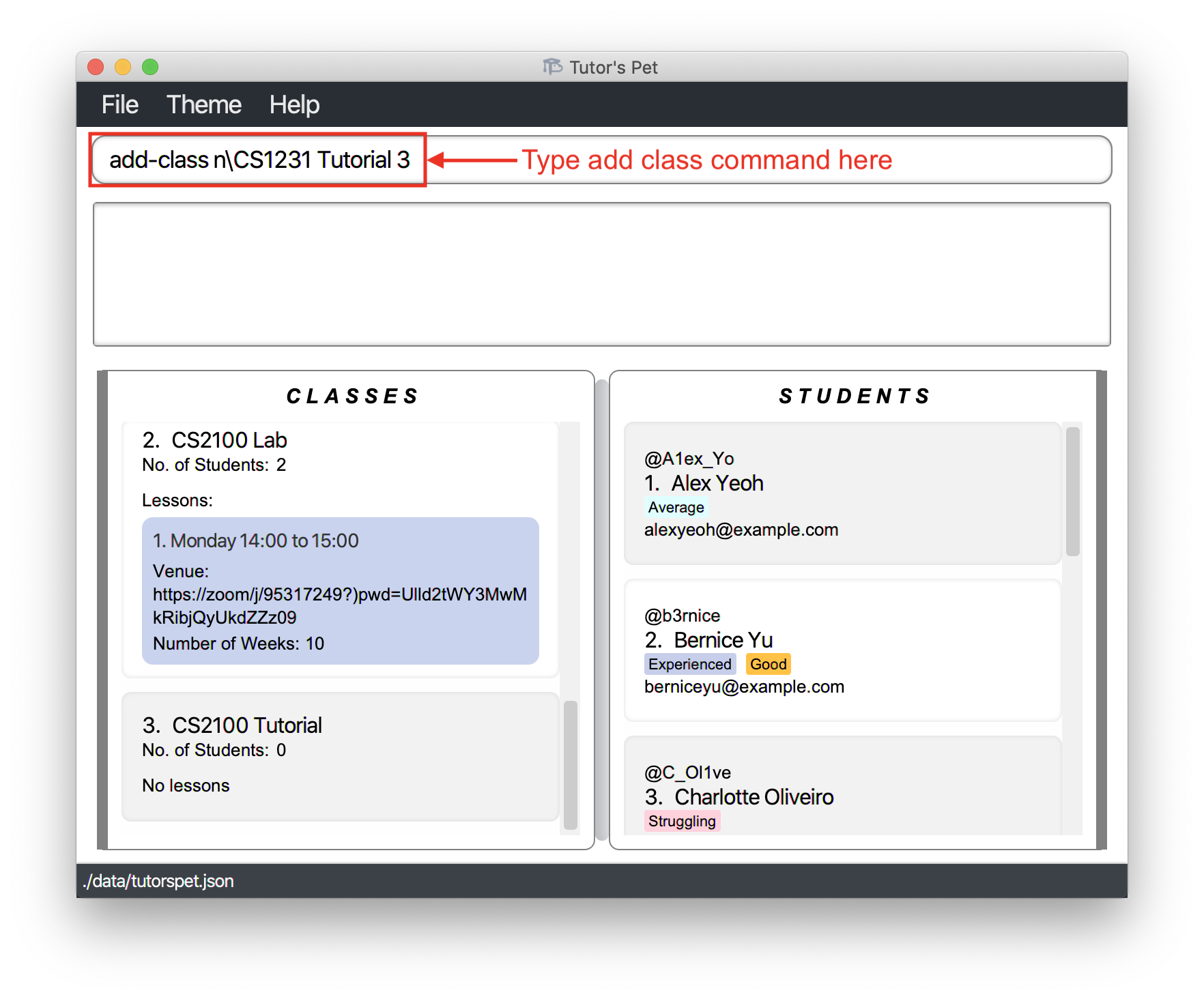Select the CS2100 Tutorial class card

(340, 756)
